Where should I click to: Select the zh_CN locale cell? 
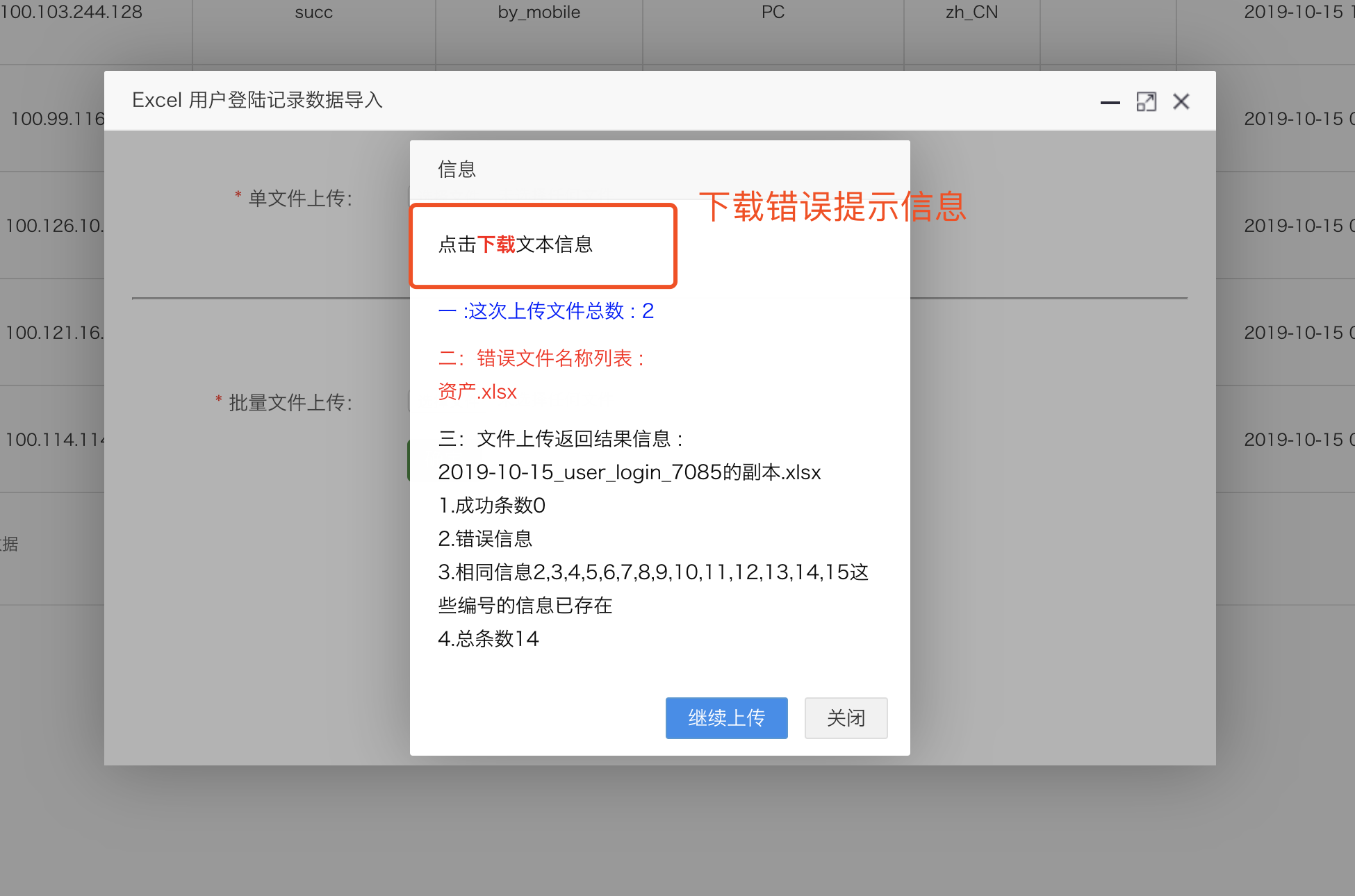click(971, 13)
